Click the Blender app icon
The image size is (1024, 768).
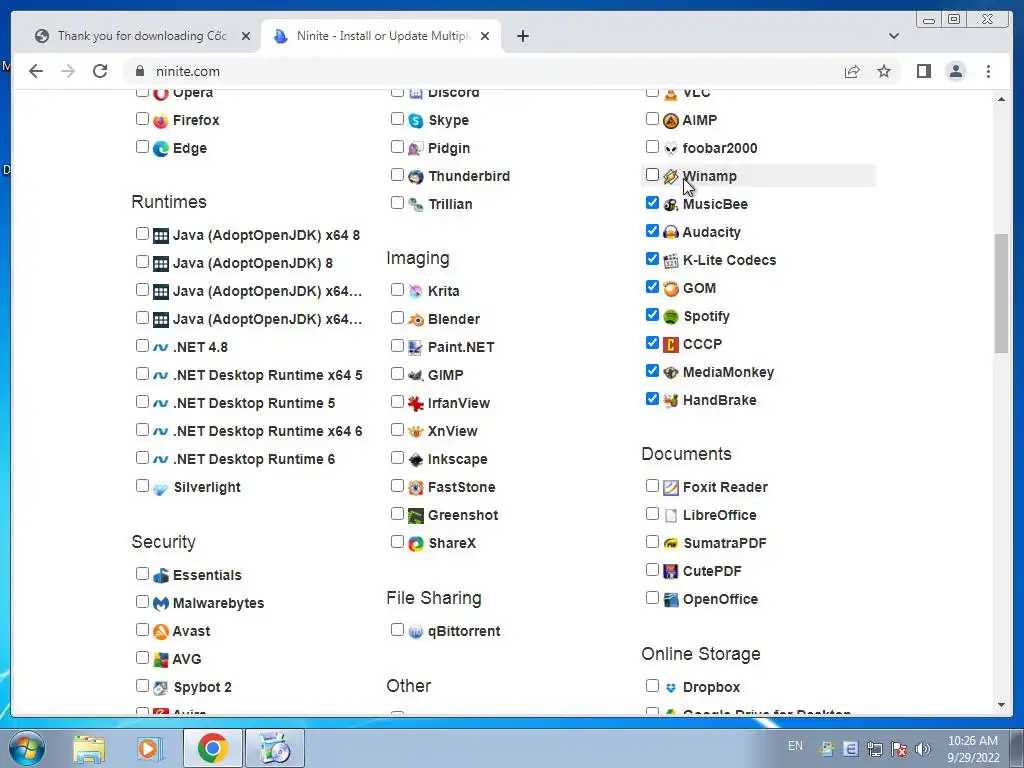pos(416,320)
